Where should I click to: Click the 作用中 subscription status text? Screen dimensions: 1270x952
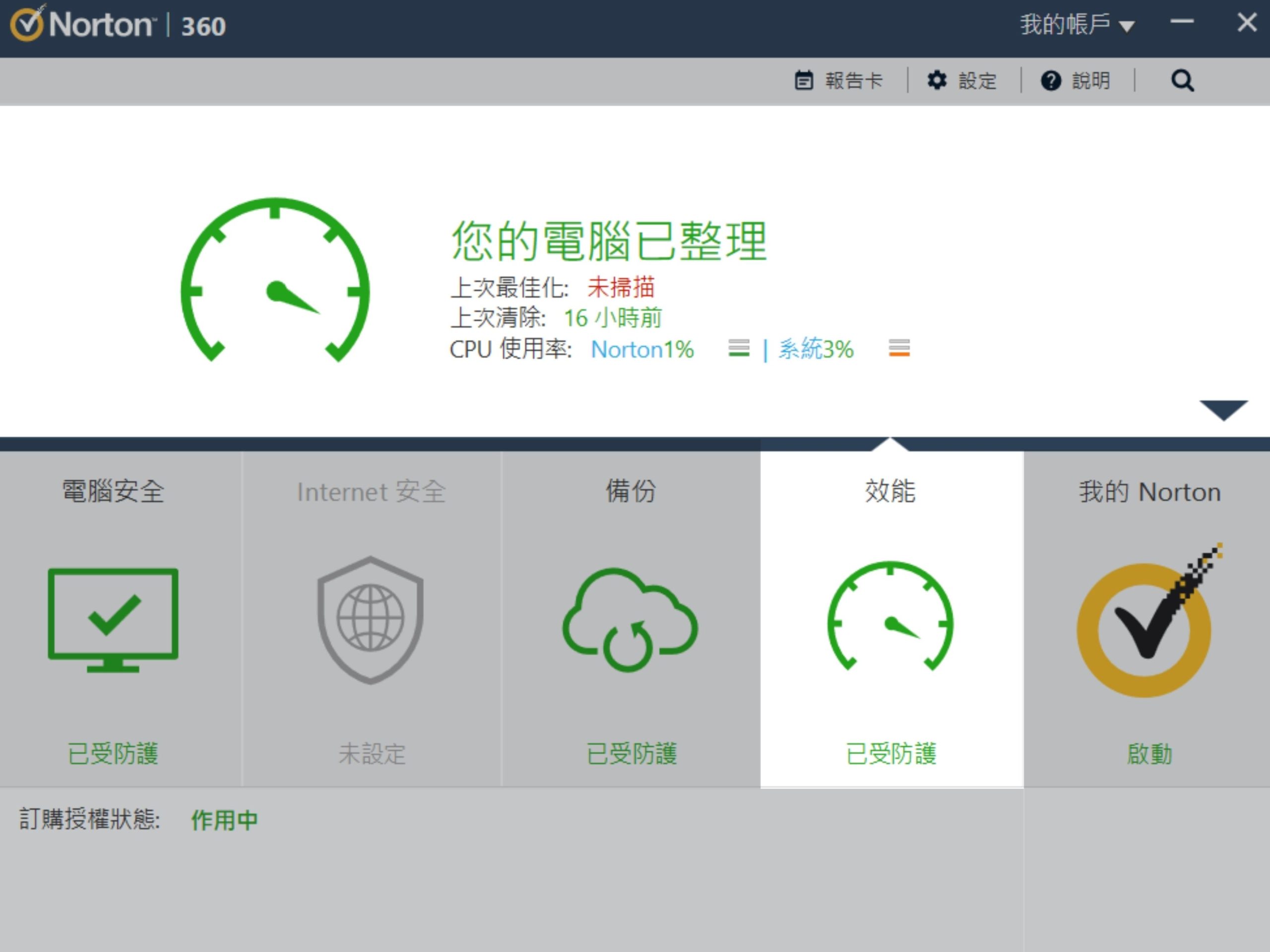[225, 820]
